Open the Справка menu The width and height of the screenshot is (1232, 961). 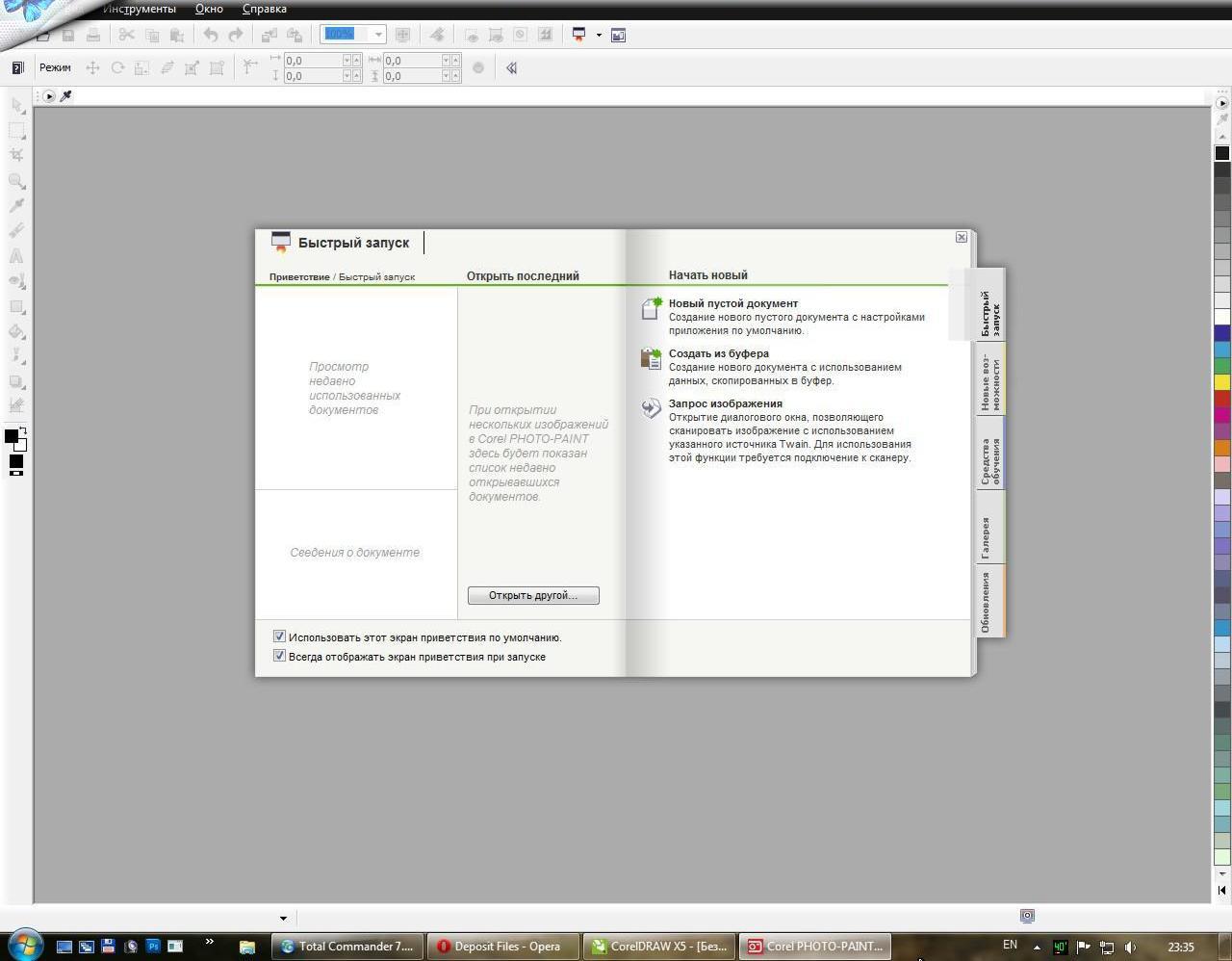(265, 9)
